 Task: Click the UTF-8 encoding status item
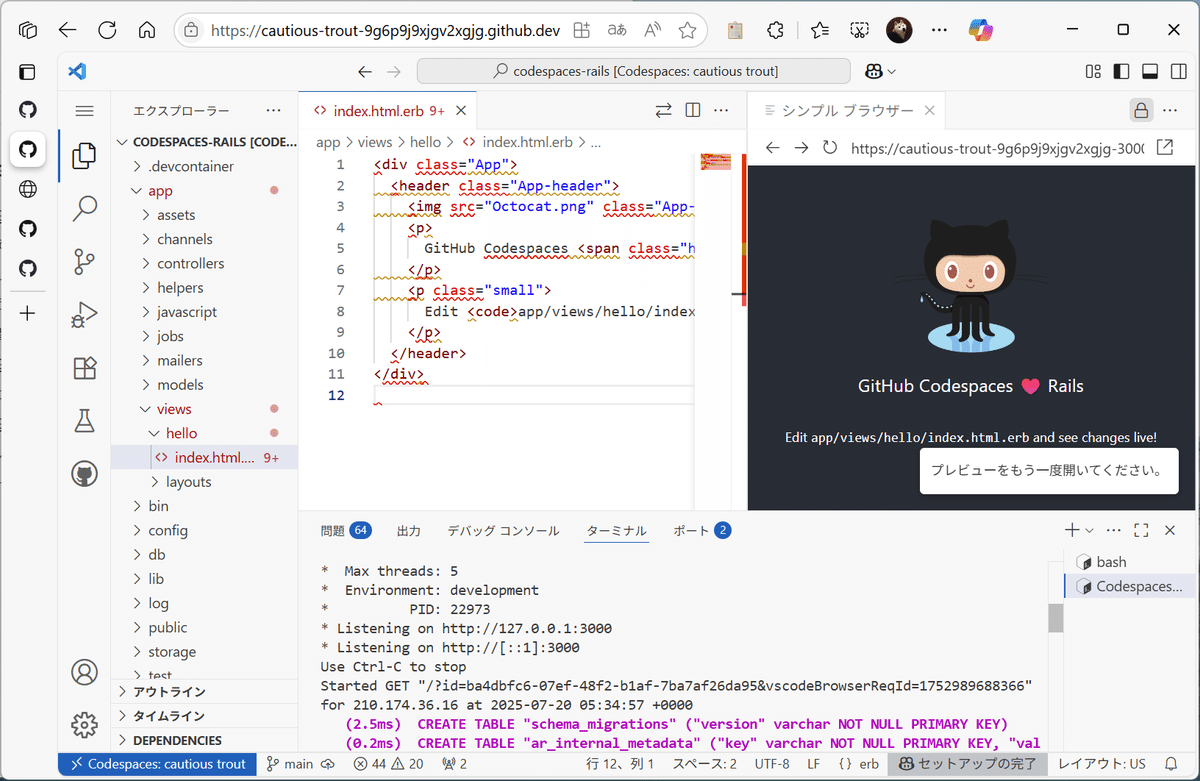click(x=773, y=764)
